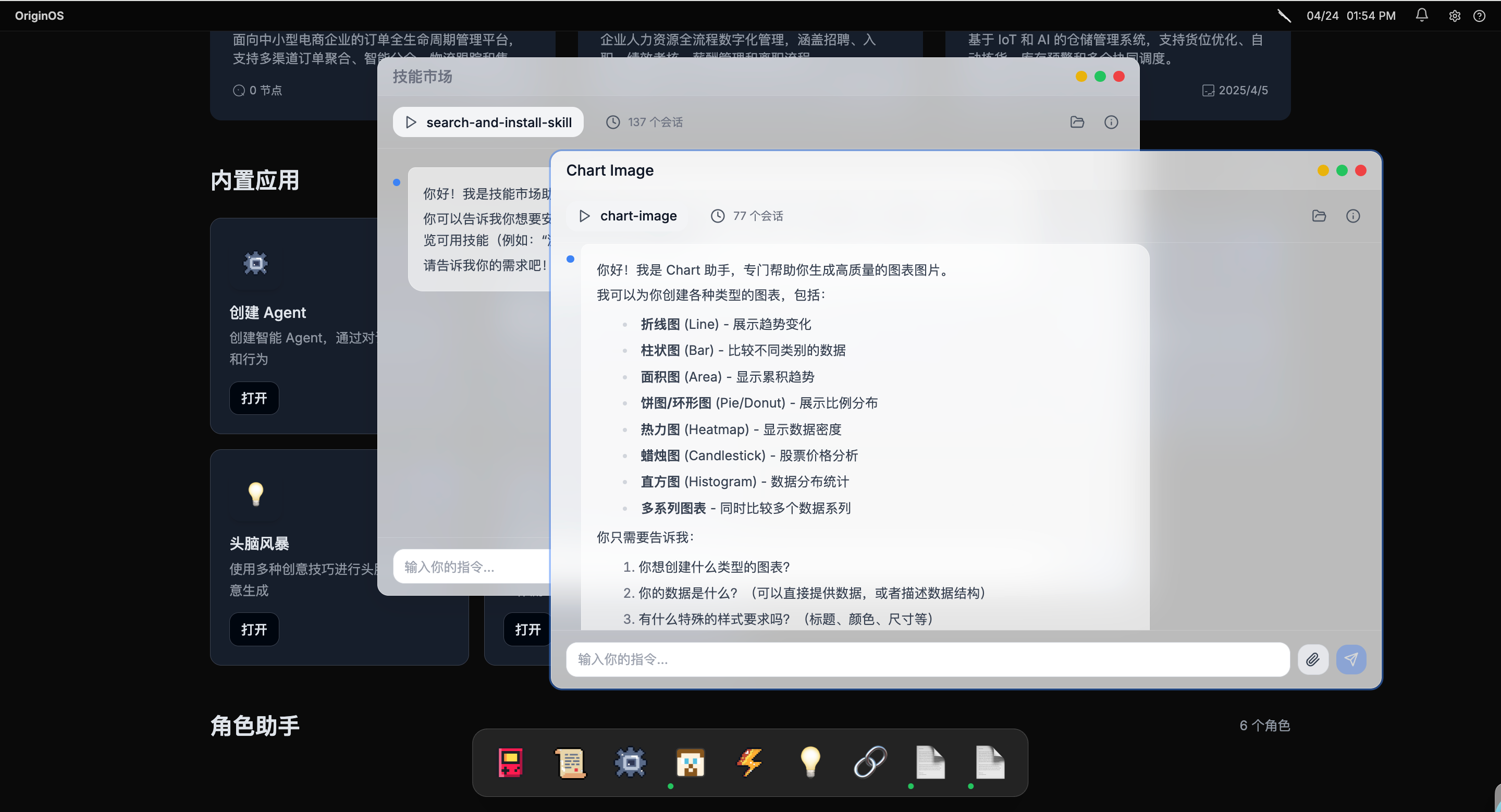Screen dimensions: 1501x812
Task: Click the 6 个角色 count text
Action: click(1264, 725)
